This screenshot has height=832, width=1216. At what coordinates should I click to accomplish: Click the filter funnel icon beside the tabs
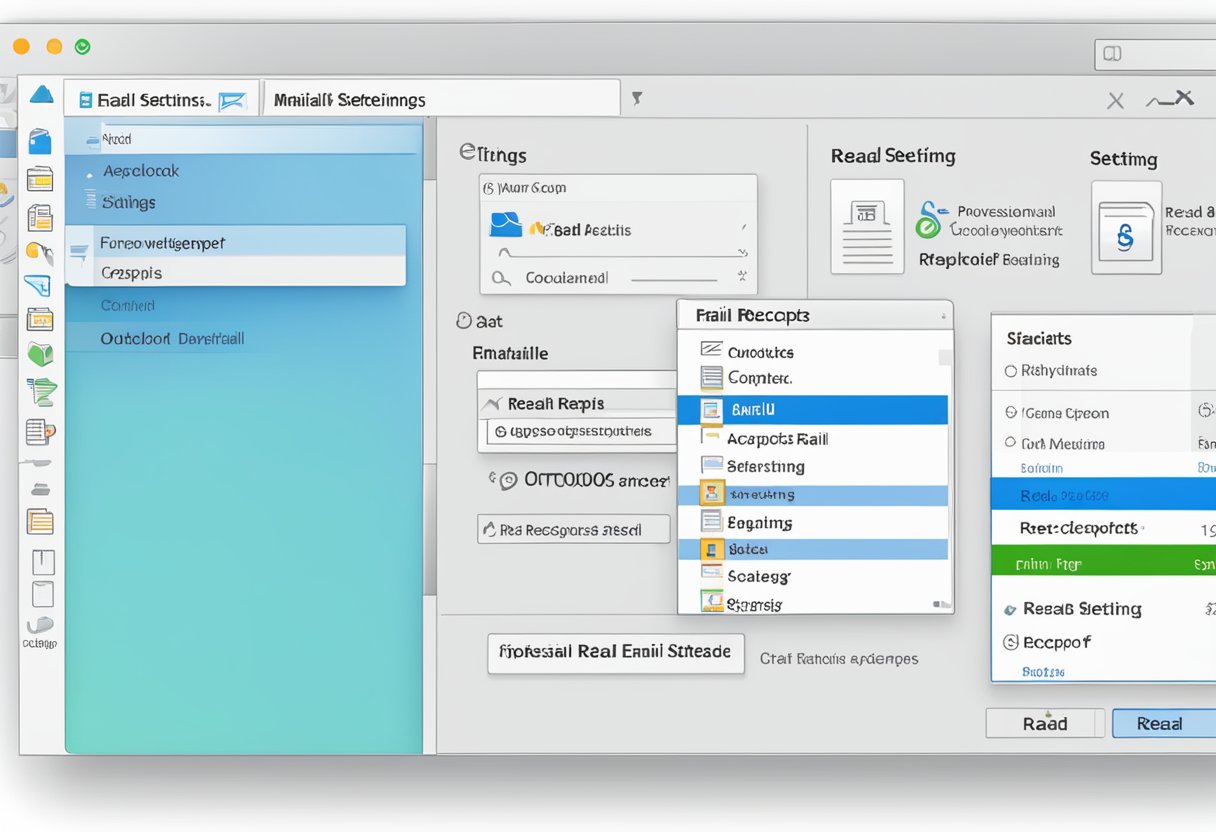point(637,98)
